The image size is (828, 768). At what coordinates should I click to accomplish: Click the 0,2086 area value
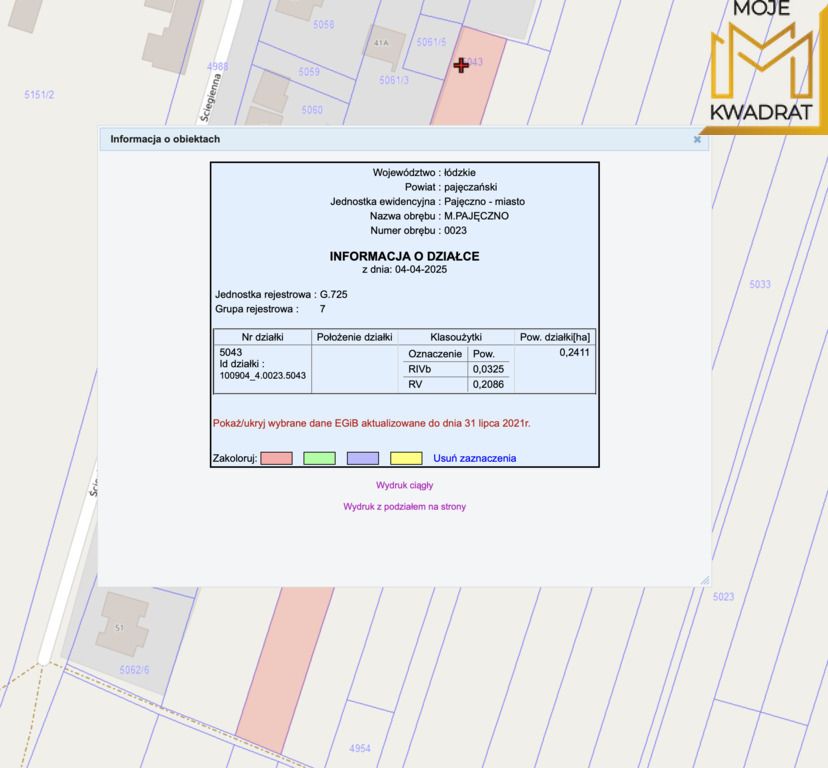488,384
